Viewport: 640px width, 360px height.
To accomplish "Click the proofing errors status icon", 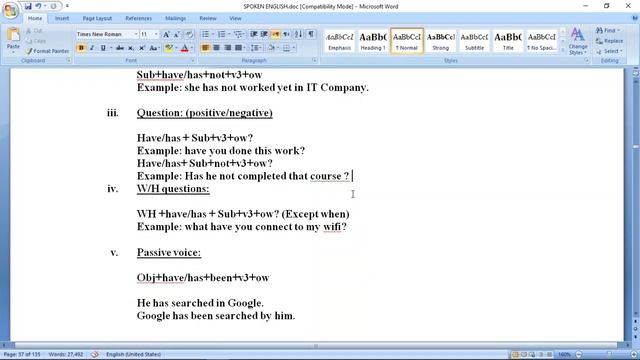I will click(95, 354).
